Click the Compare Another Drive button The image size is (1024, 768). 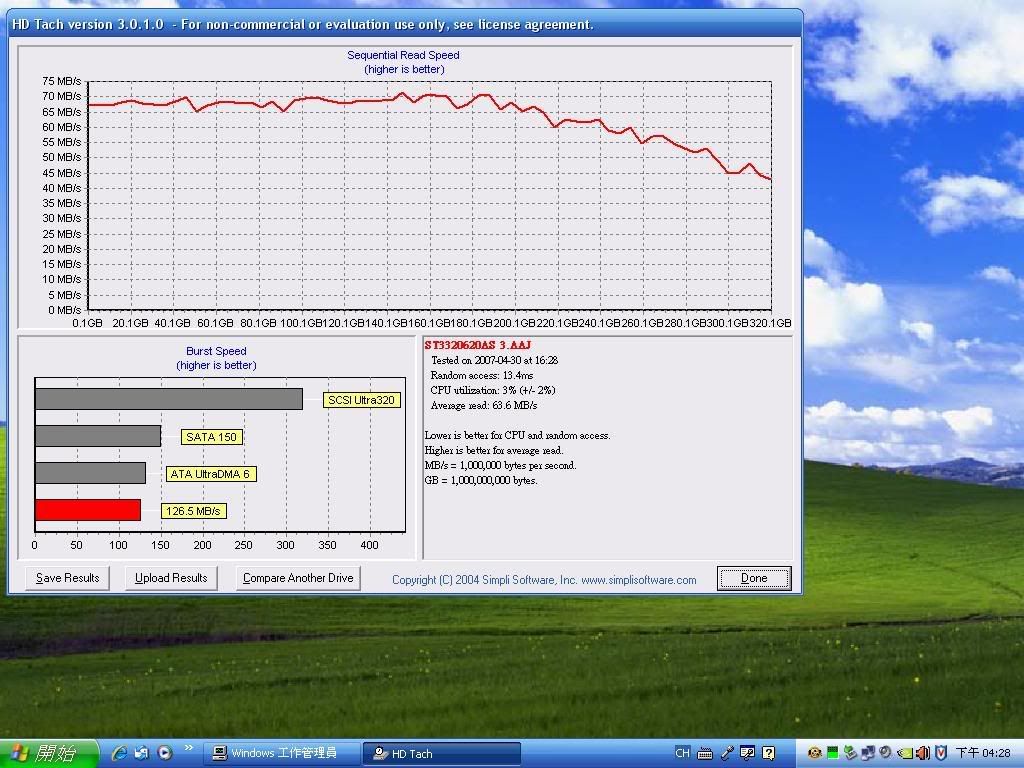[x=298, y=578]
